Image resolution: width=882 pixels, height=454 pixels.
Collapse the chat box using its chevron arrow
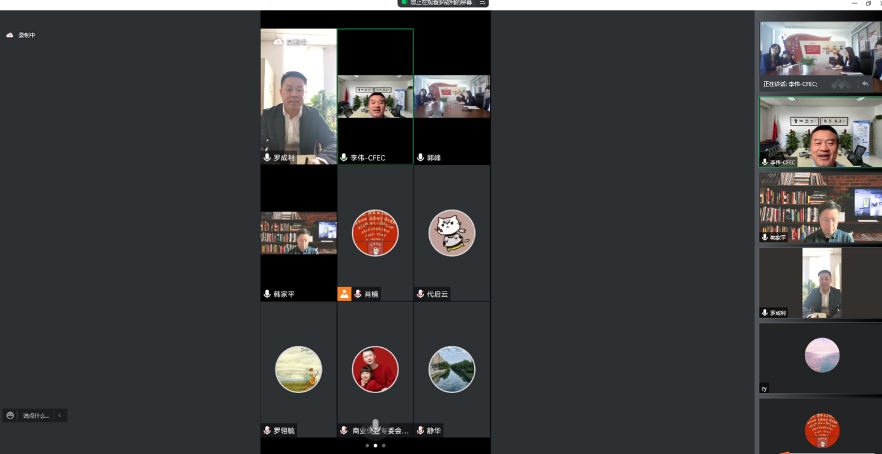[x=59, y=415]
